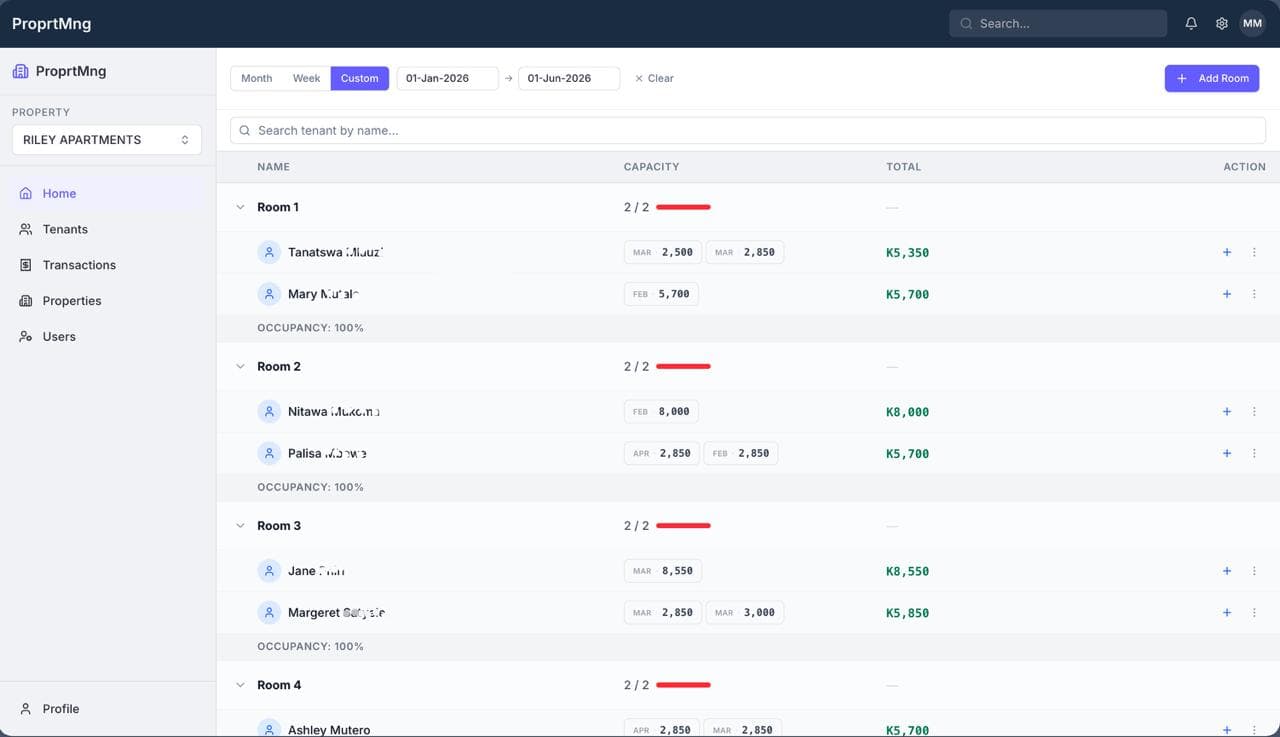The height and width of the screenshot is (737, 1280).
Task: Click plus icon for Margeret's row
Action: pyautogui.click(x=1227, y=612)
